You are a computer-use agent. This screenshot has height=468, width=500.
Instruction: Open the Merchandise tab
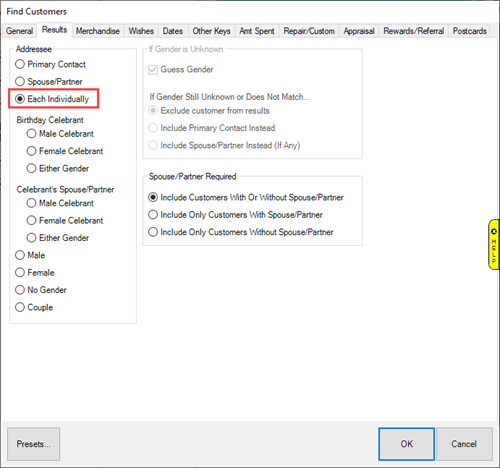[x=98, y=31]
